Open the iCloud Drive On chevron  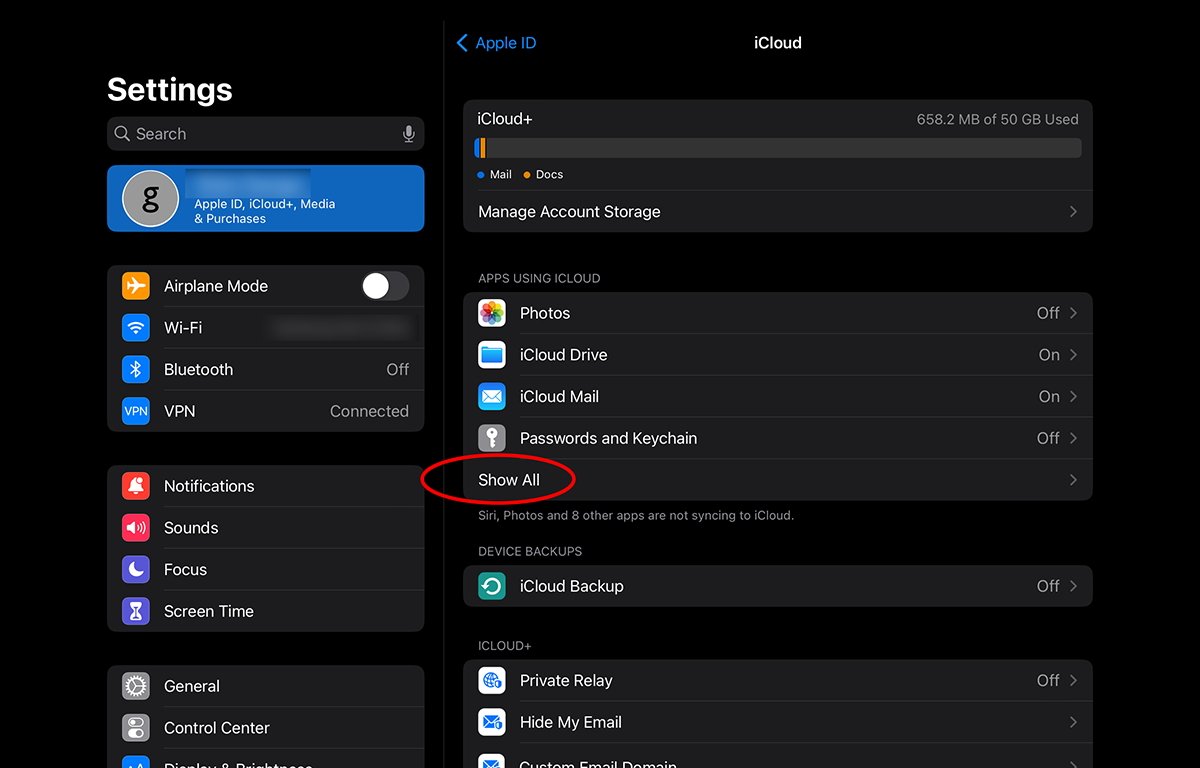point(1072,355)
